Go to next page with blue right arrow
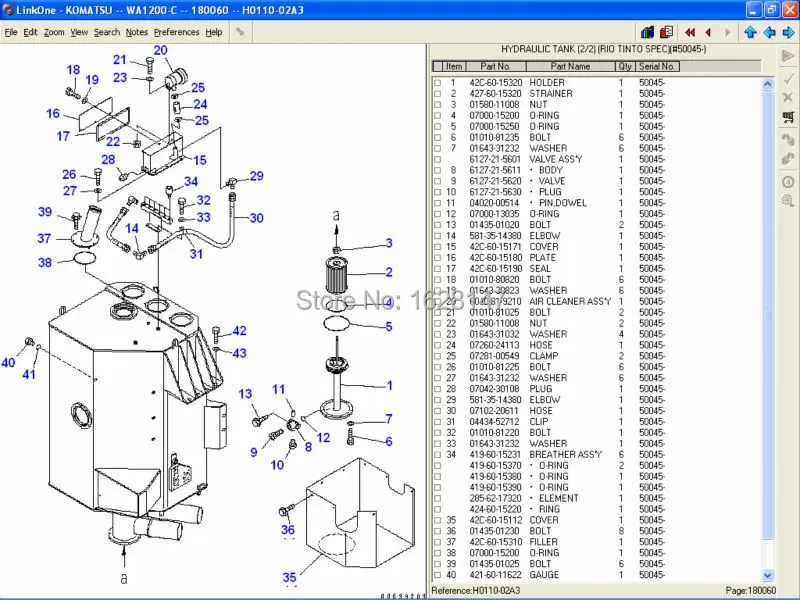Image resolution: width=800 pixels, height=600 pixels. pyautogui.click(x=787, y=31)
